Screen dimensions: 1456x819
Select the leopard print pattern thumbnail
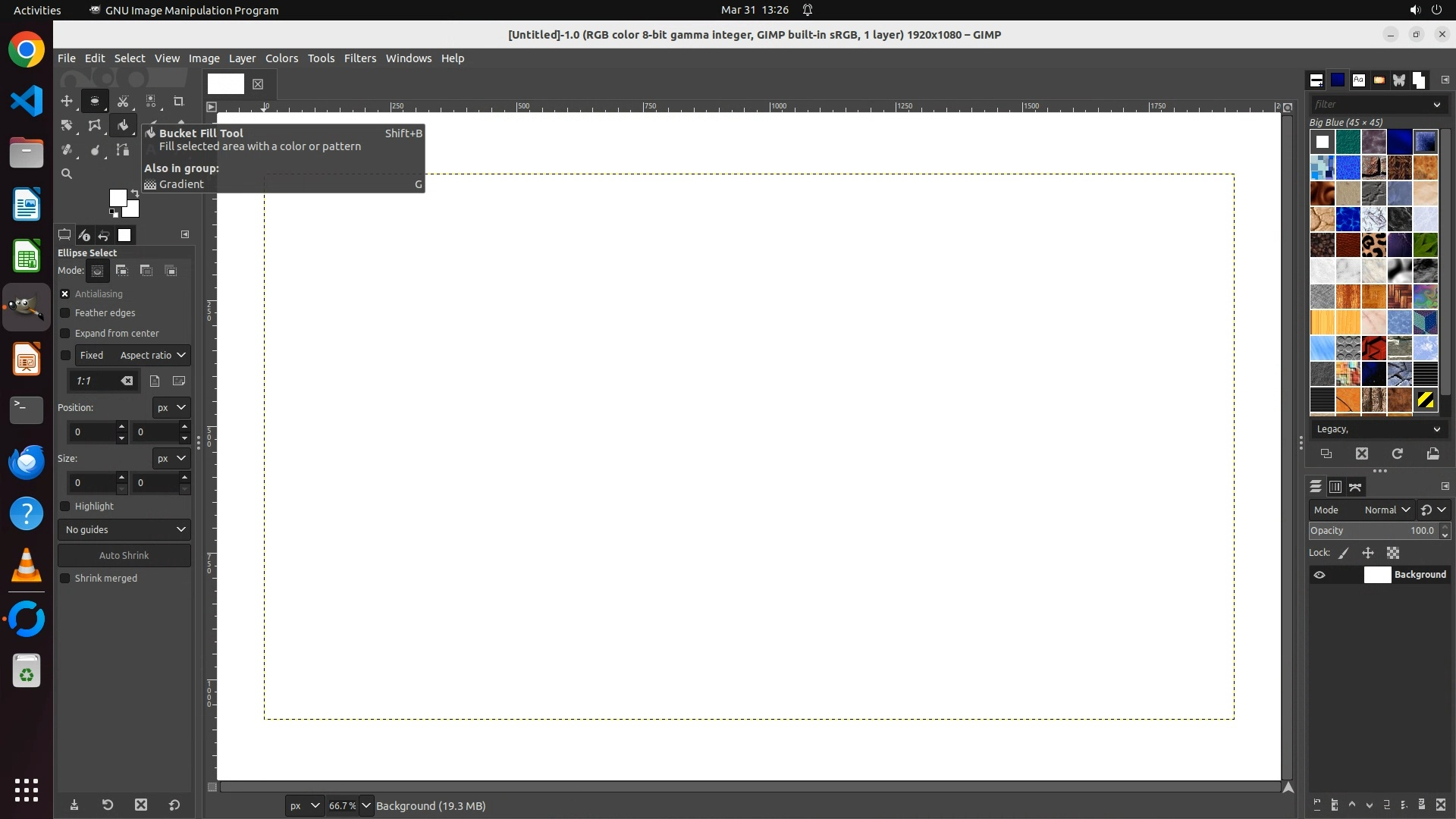pyautogui.click(x=1373, y=245)
